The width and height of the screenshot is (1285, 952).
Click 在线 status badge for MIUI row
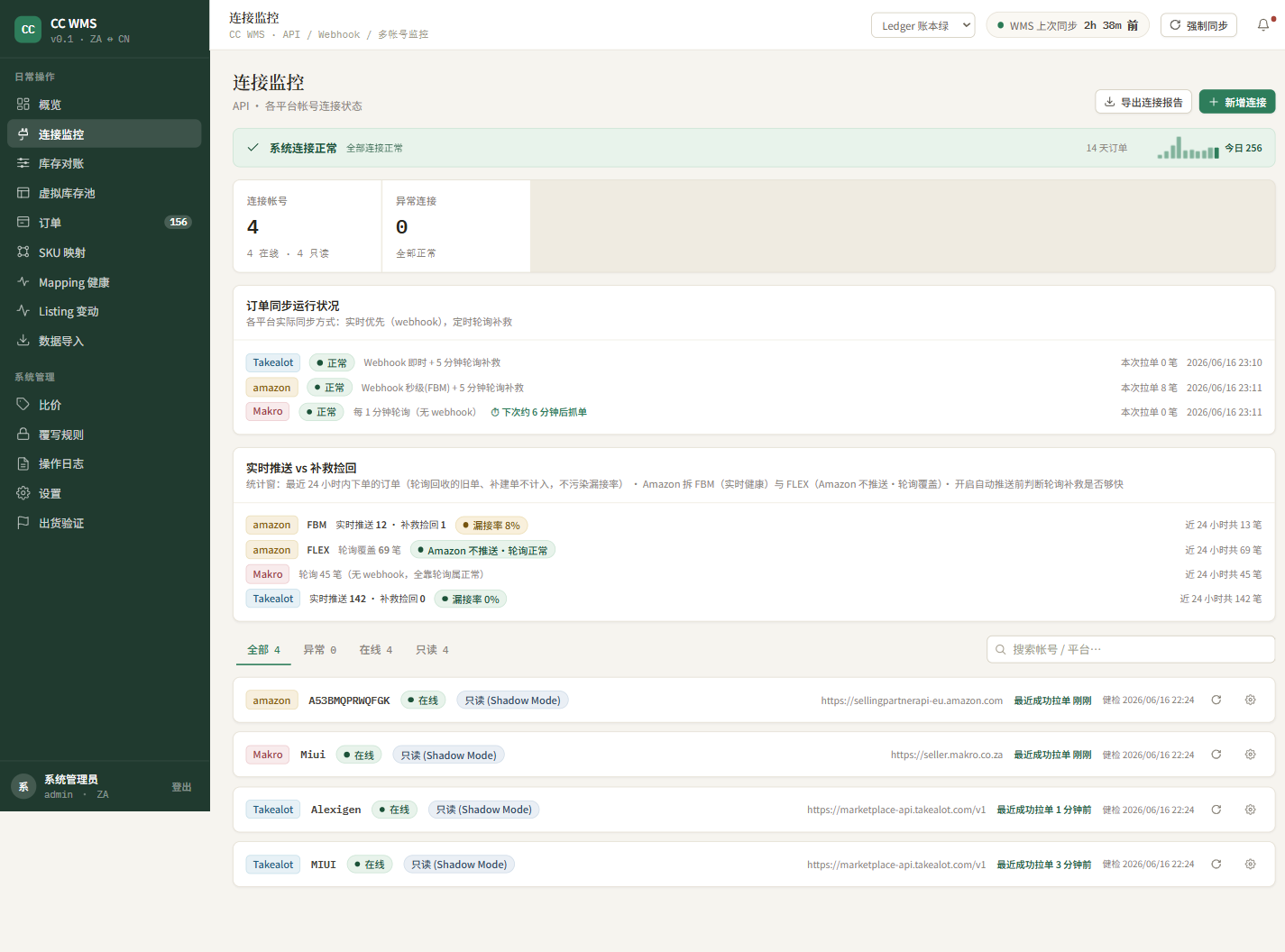(370, 864)
